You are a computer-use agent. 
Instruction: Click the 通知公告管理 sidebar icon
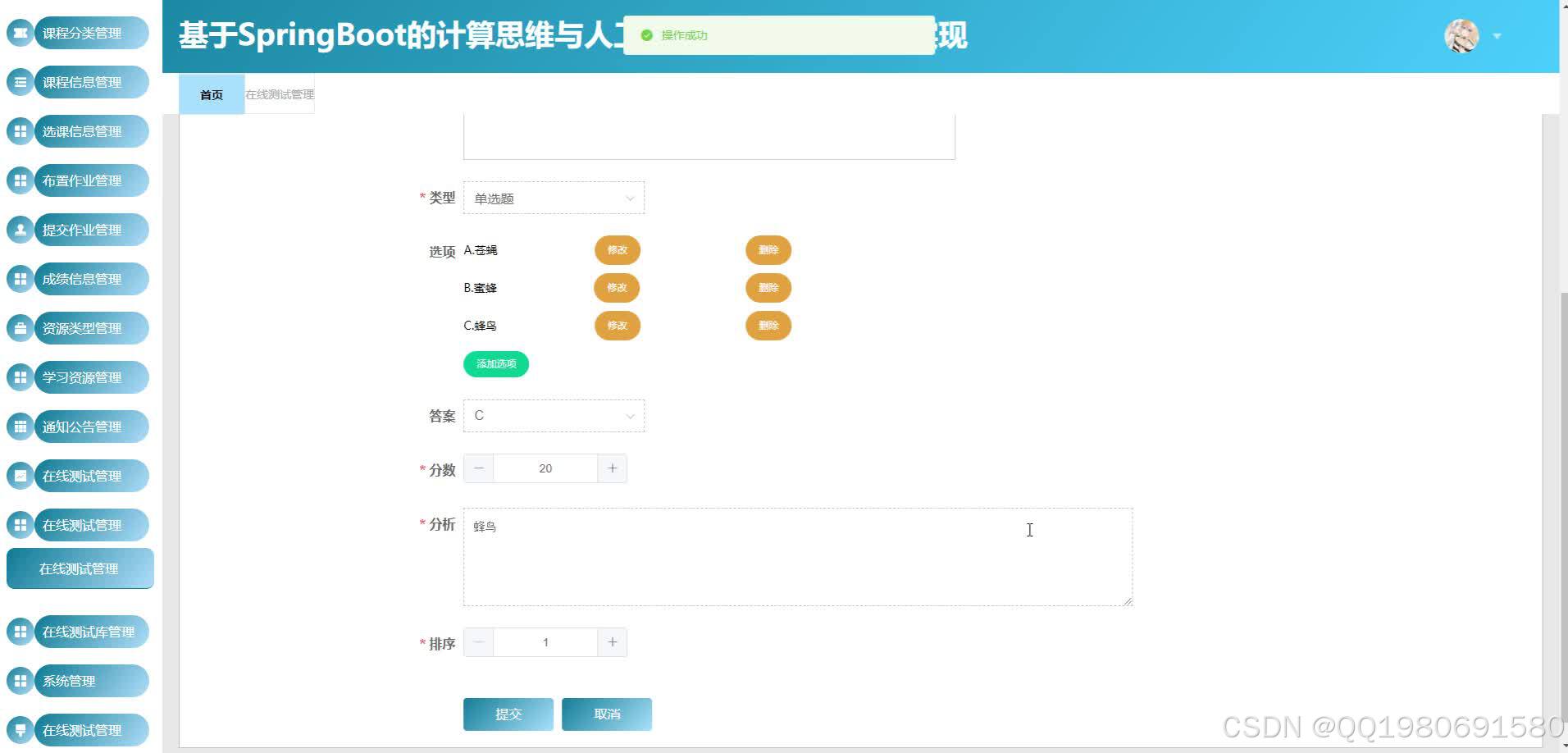point(20,427)
